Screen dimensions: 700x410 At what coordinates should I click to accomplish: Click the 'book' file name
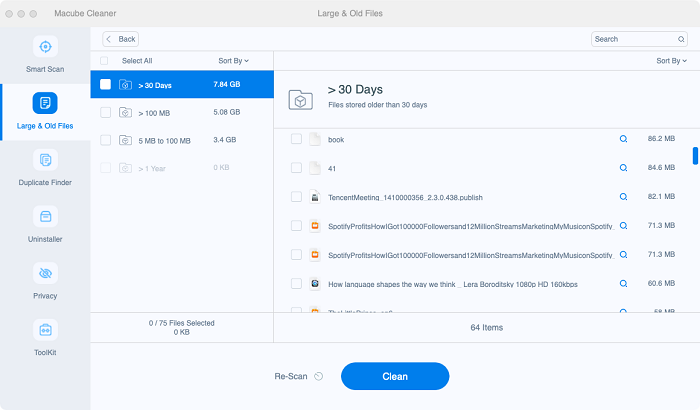pos(336,140)
